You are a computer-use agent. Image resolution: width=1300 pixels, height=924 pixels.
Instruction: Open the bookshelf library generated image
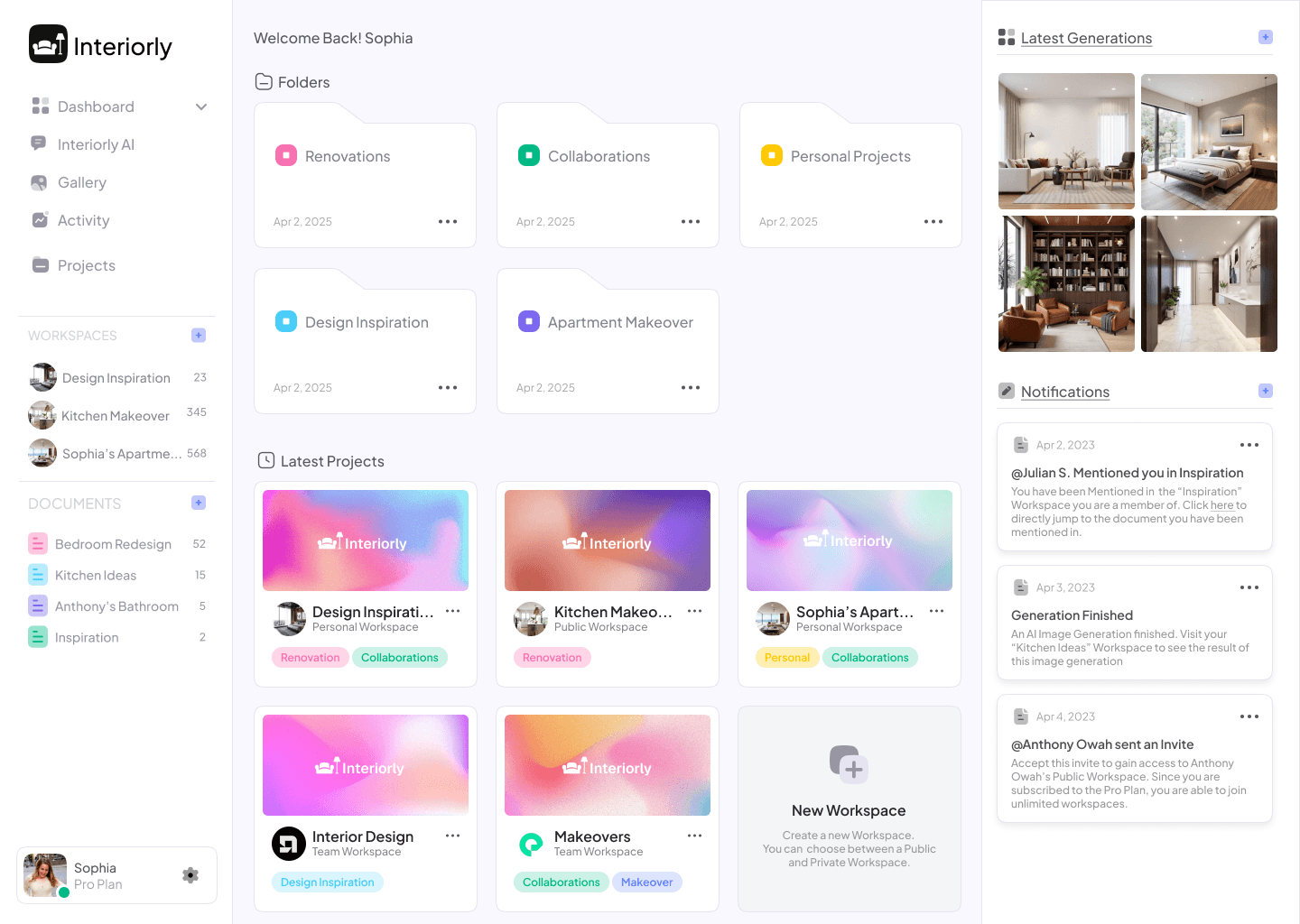[x=1066, y=283]
